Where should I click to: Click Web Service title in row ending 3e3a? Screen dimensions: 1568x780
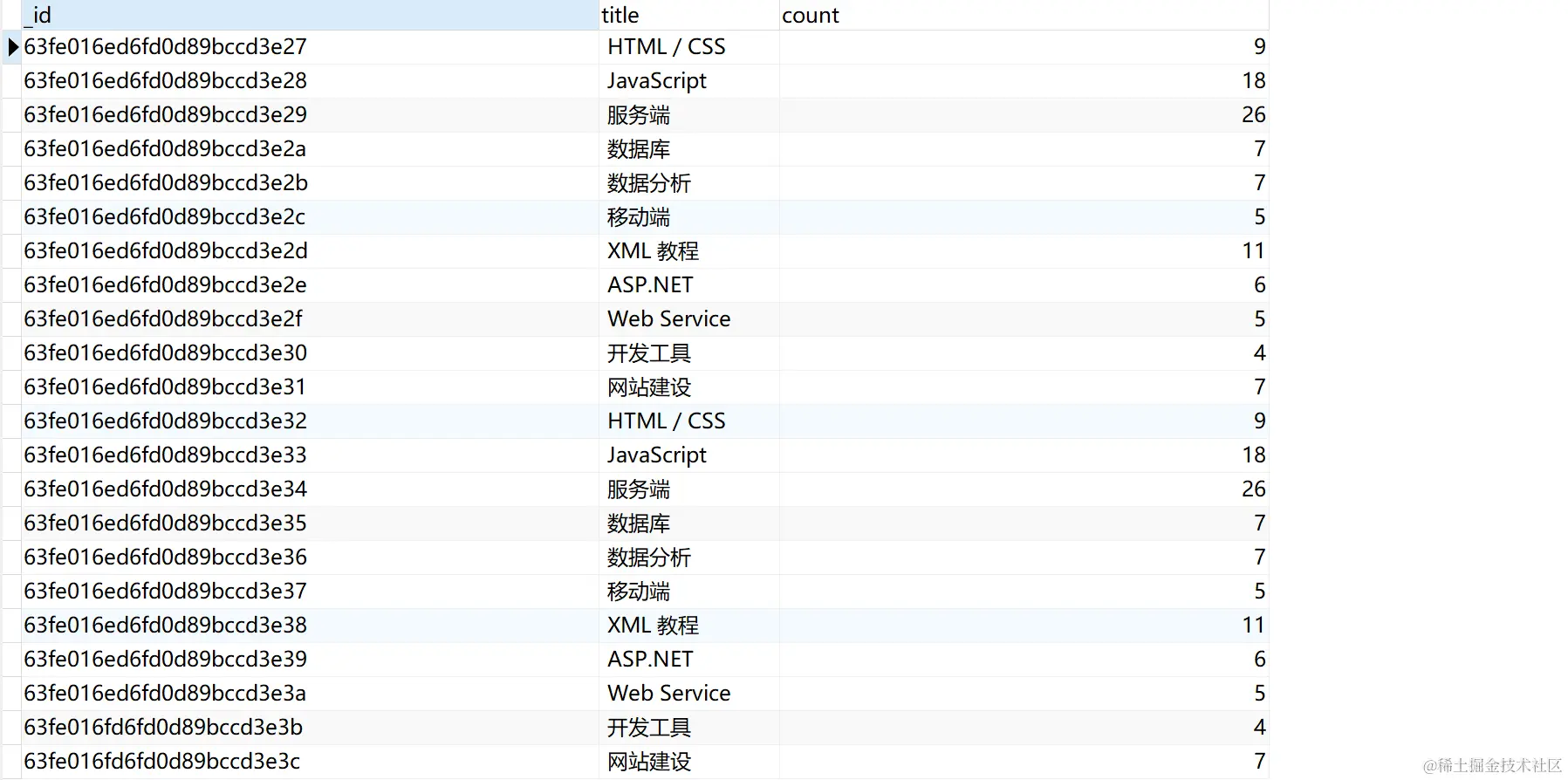[688, 694]
